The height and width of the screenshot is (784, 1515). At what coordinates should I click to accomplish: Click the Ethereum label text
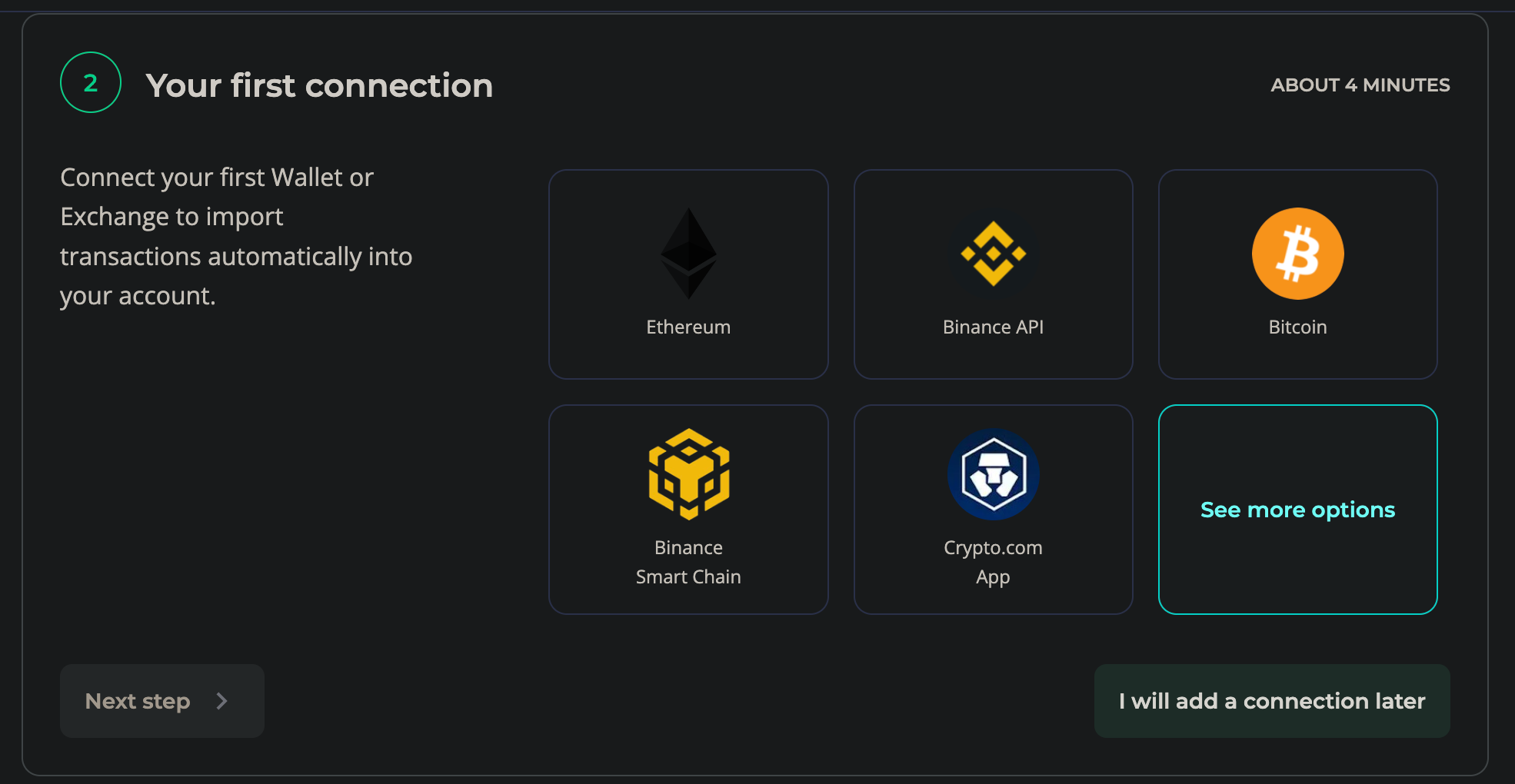[x=688, y=326]
